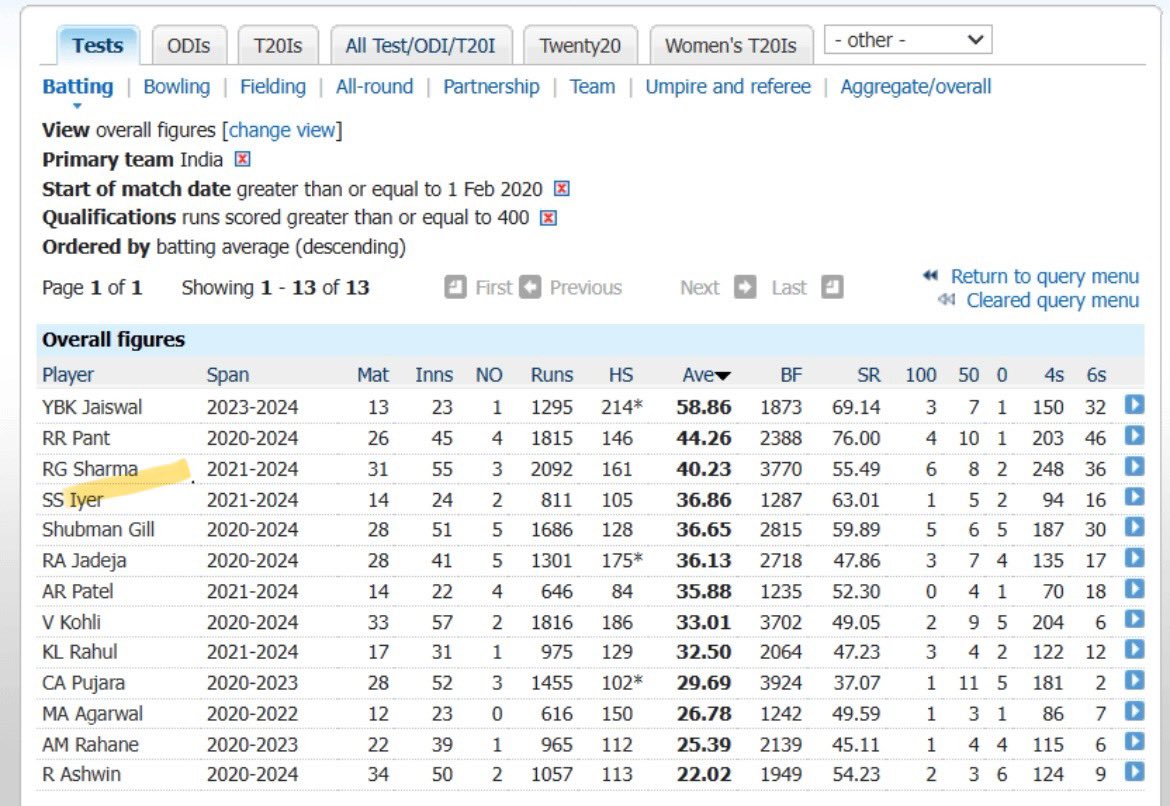Image resolution: width=1170 pixels, height=806 pixels.
Task: Open details arrow for V Kohli row
Action: pyautogui.click(x=1134, y=619)
